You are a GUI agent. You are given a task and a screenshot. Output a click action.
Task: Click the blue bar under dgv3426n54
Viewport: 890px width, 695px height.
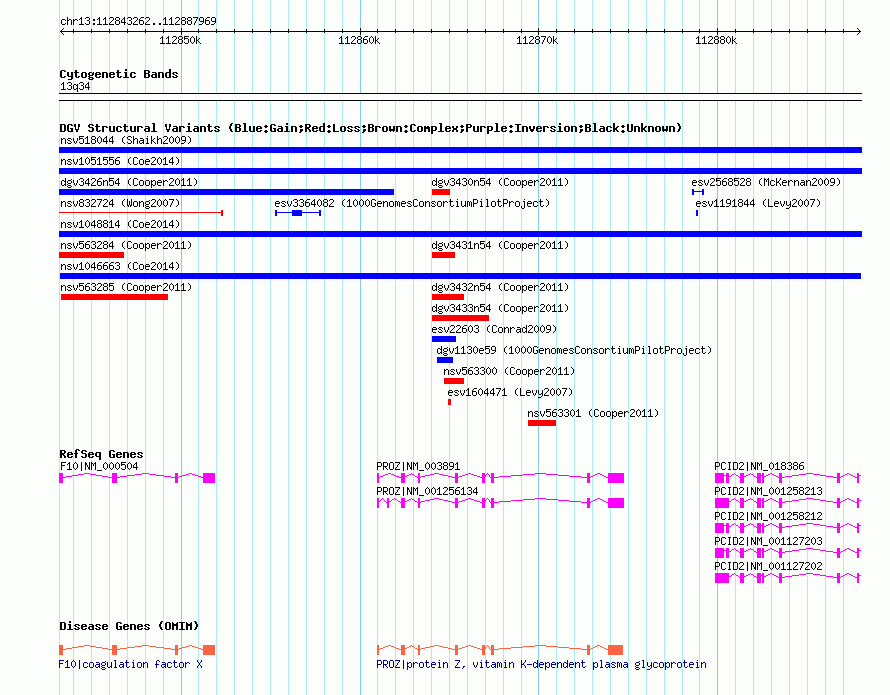[x=226, y=192]
